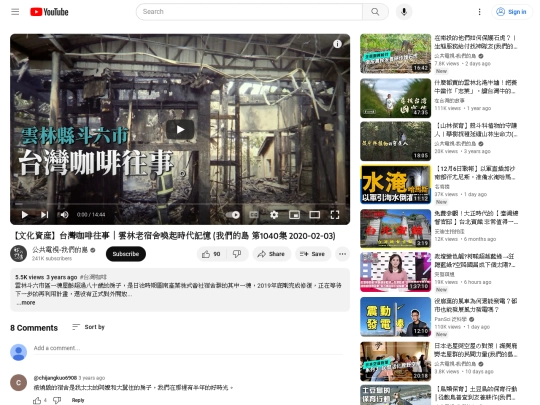Mute the video volume speaker icon
Screen dimensions: 540x405
pos(64,215)
